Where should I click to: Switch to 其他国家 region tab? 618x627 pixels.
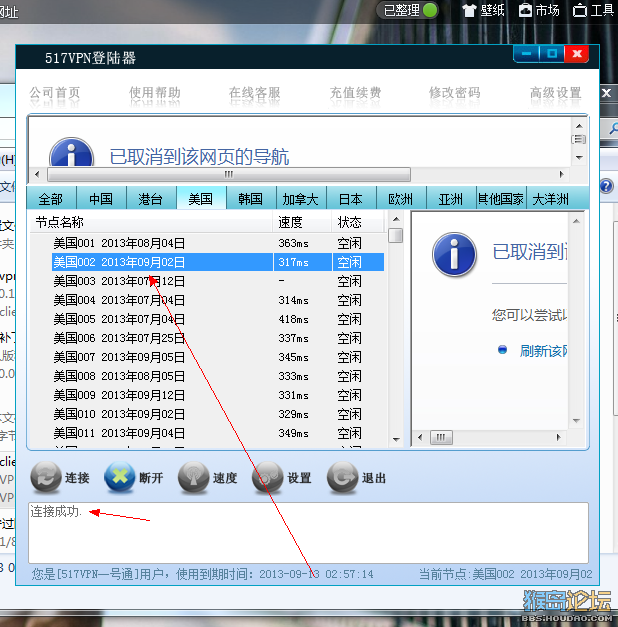coord(501,198)
